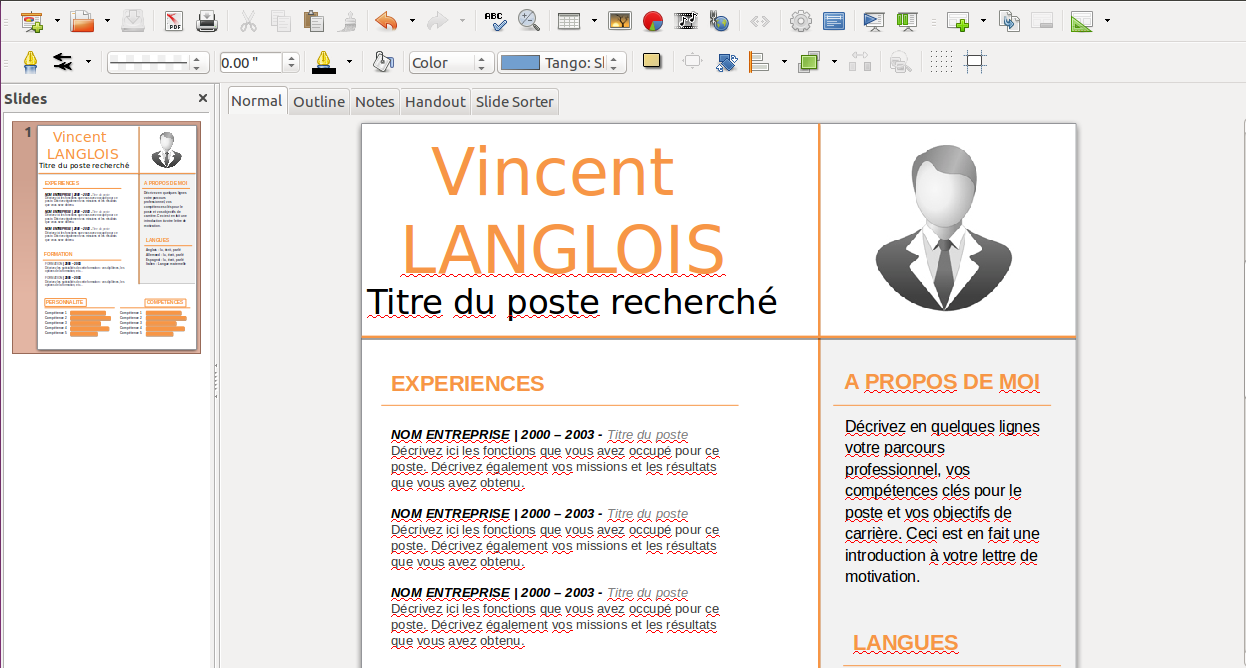Click the Redo arrow

point(437,20)
